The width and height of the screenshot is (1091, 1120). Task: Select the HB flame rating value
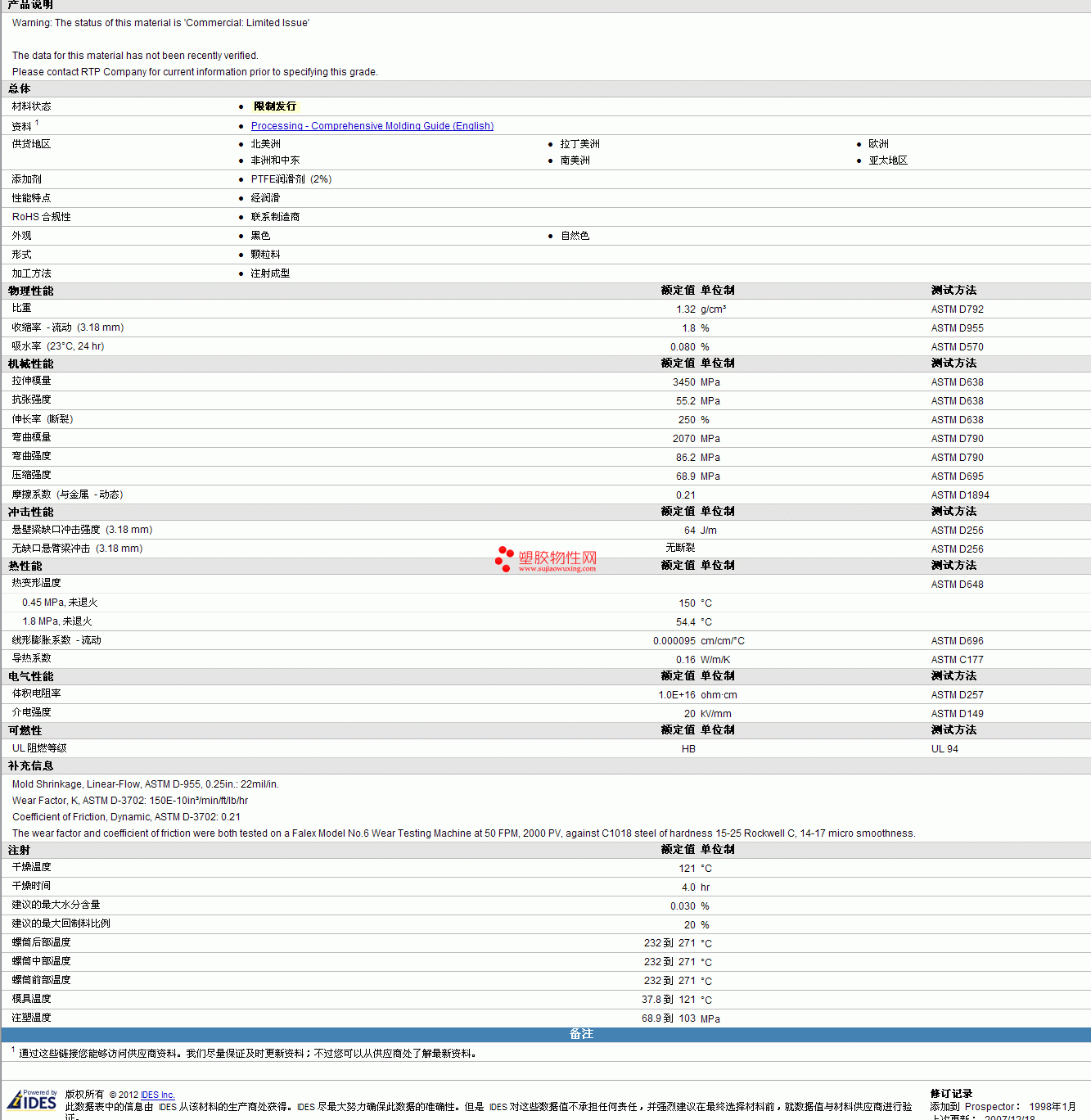688,749
